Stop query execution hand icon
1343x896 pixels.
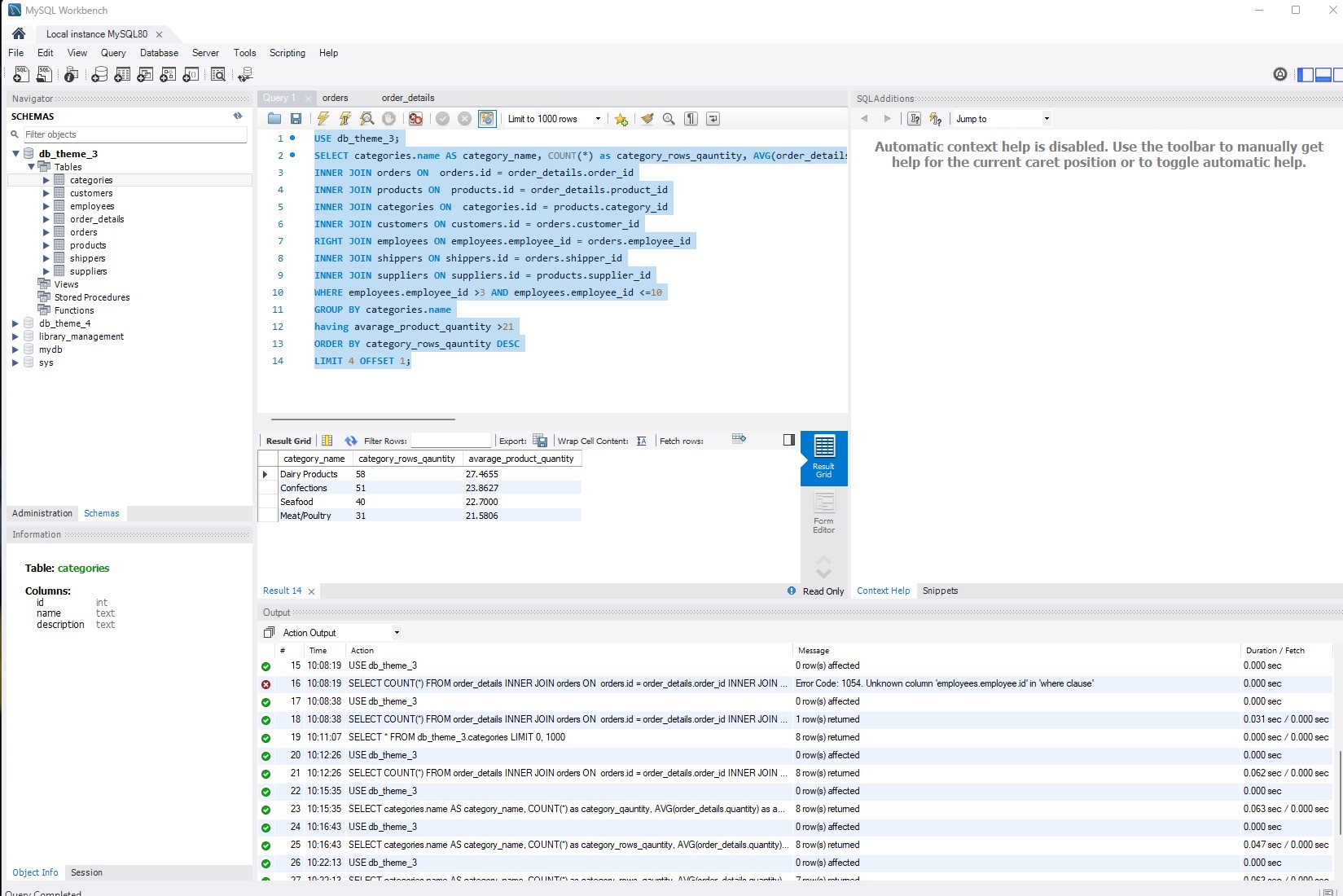coord(389,119)
